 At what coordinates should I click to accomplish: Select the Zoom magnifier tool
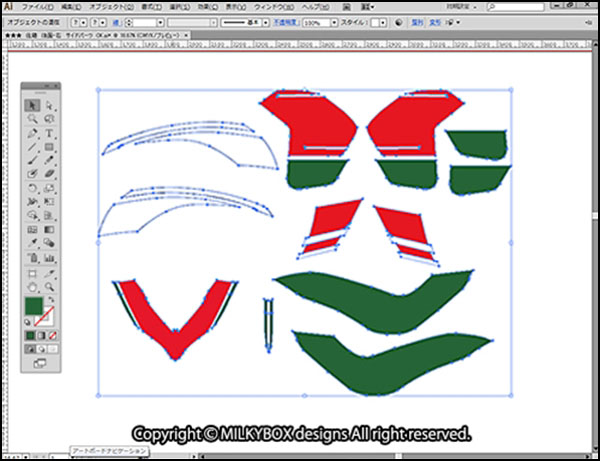coord(49,287)
